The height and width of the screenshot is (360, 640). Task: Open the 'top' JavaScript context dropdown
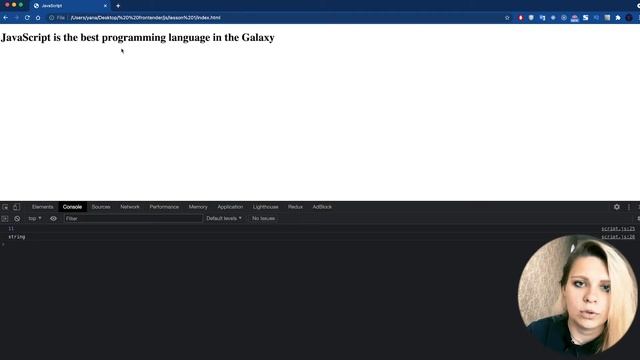coord(35,218)
